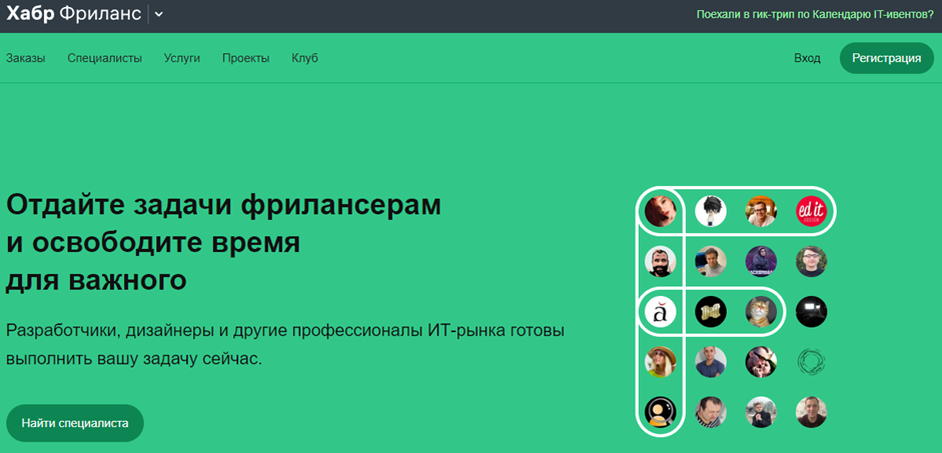Select the red-haired woman avatar

[660, 211]
